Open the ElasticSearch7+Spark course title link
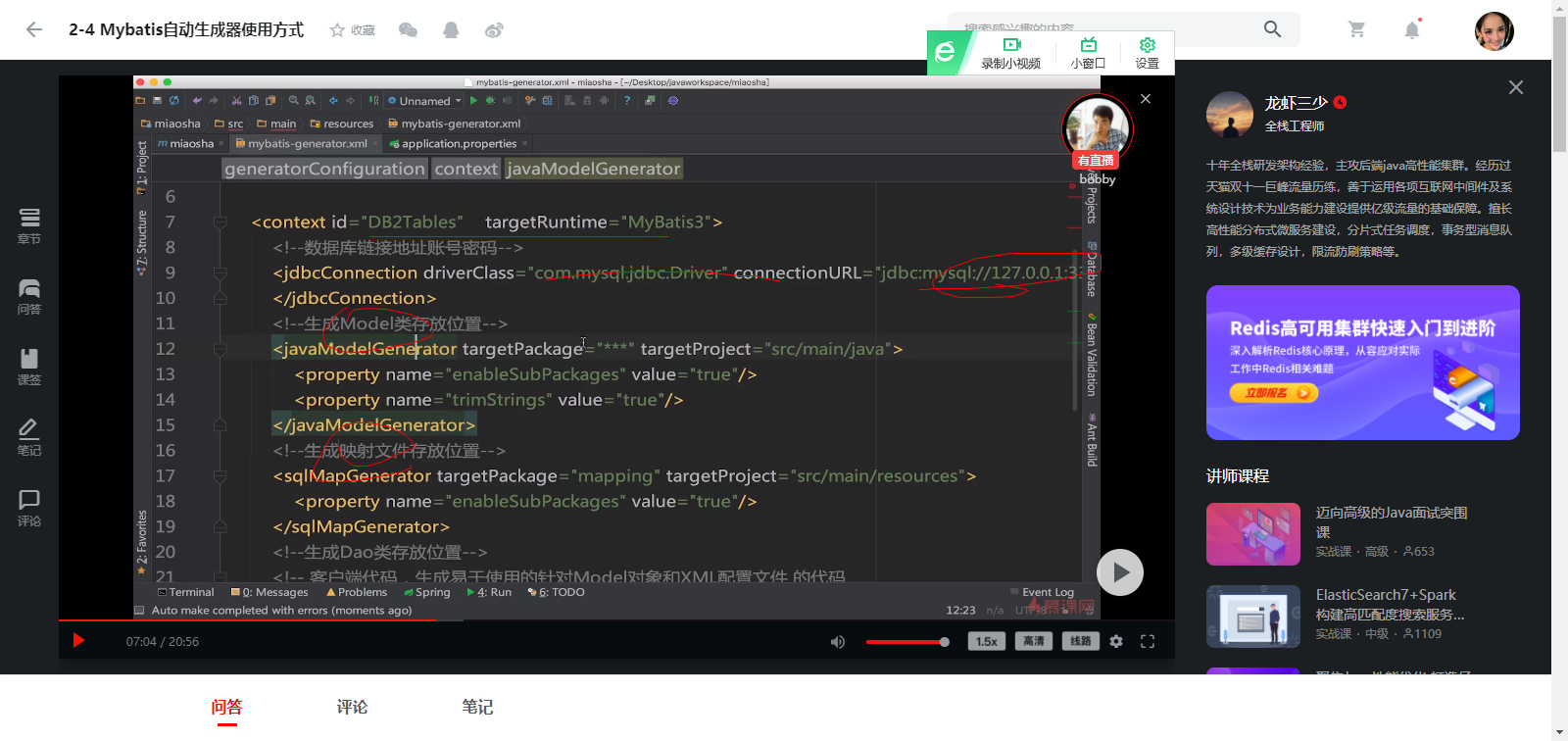Screen dimensions: 1568x741 click(1391, 605)
